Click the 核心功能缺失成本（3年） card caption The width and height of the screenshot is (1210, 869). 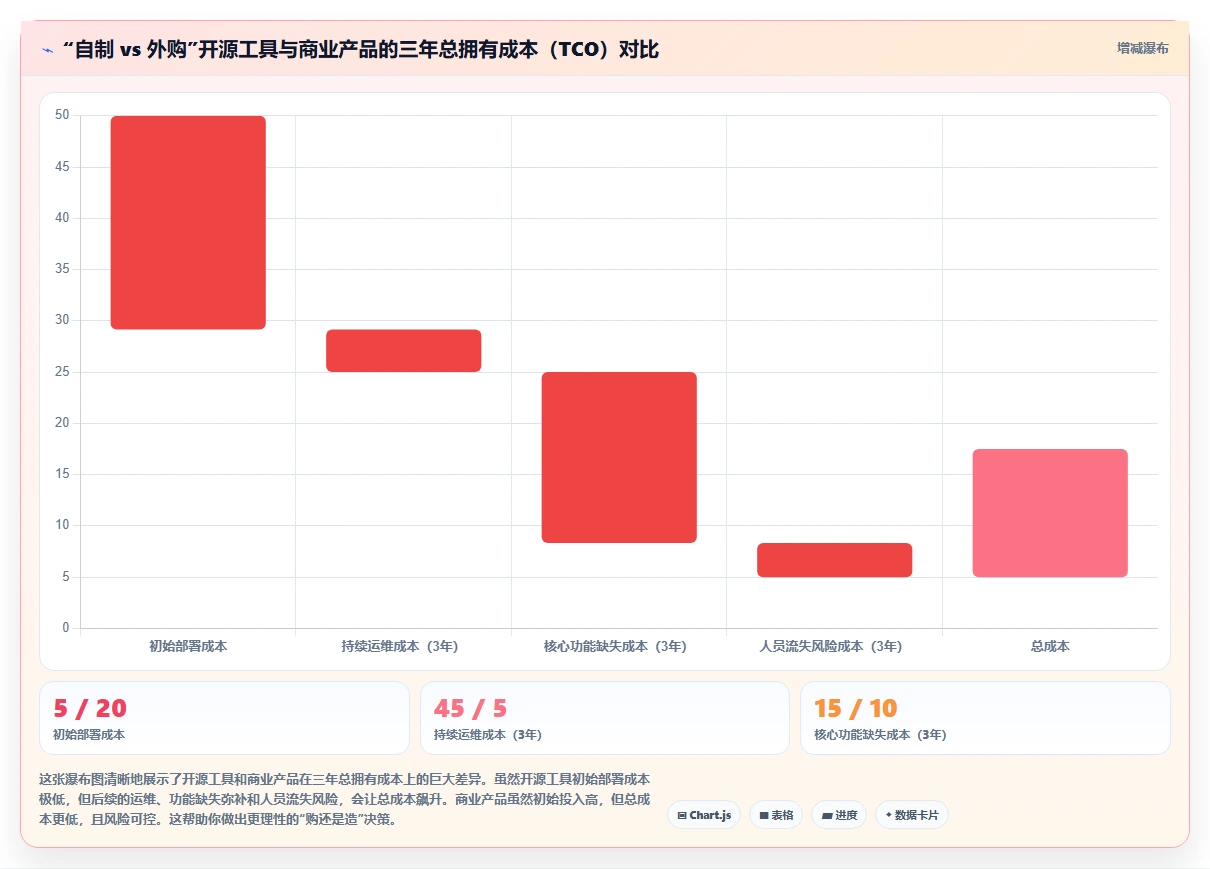point(880,735)
